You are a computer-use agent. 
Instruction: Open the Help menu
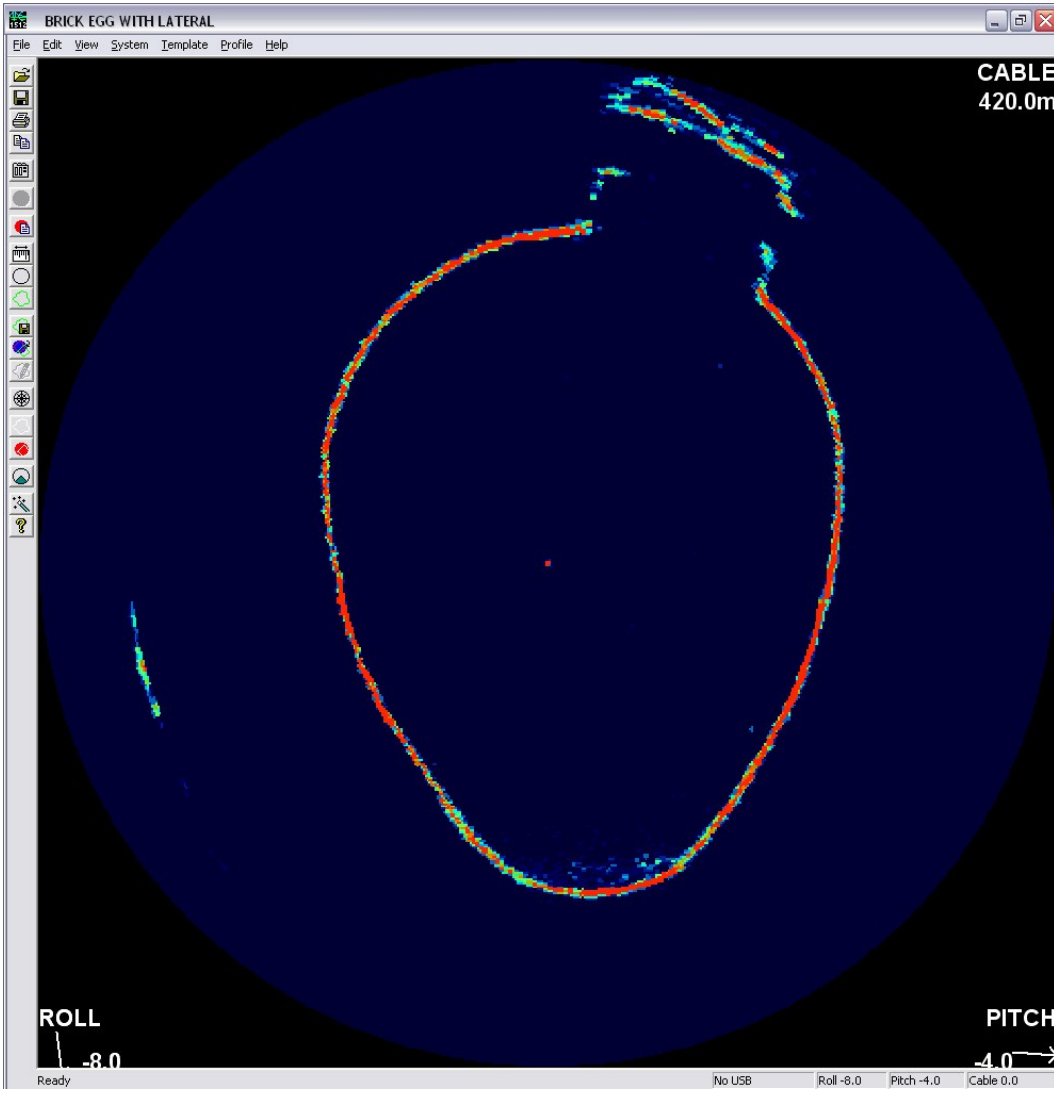pyautogui.click(x=276, y=45)
